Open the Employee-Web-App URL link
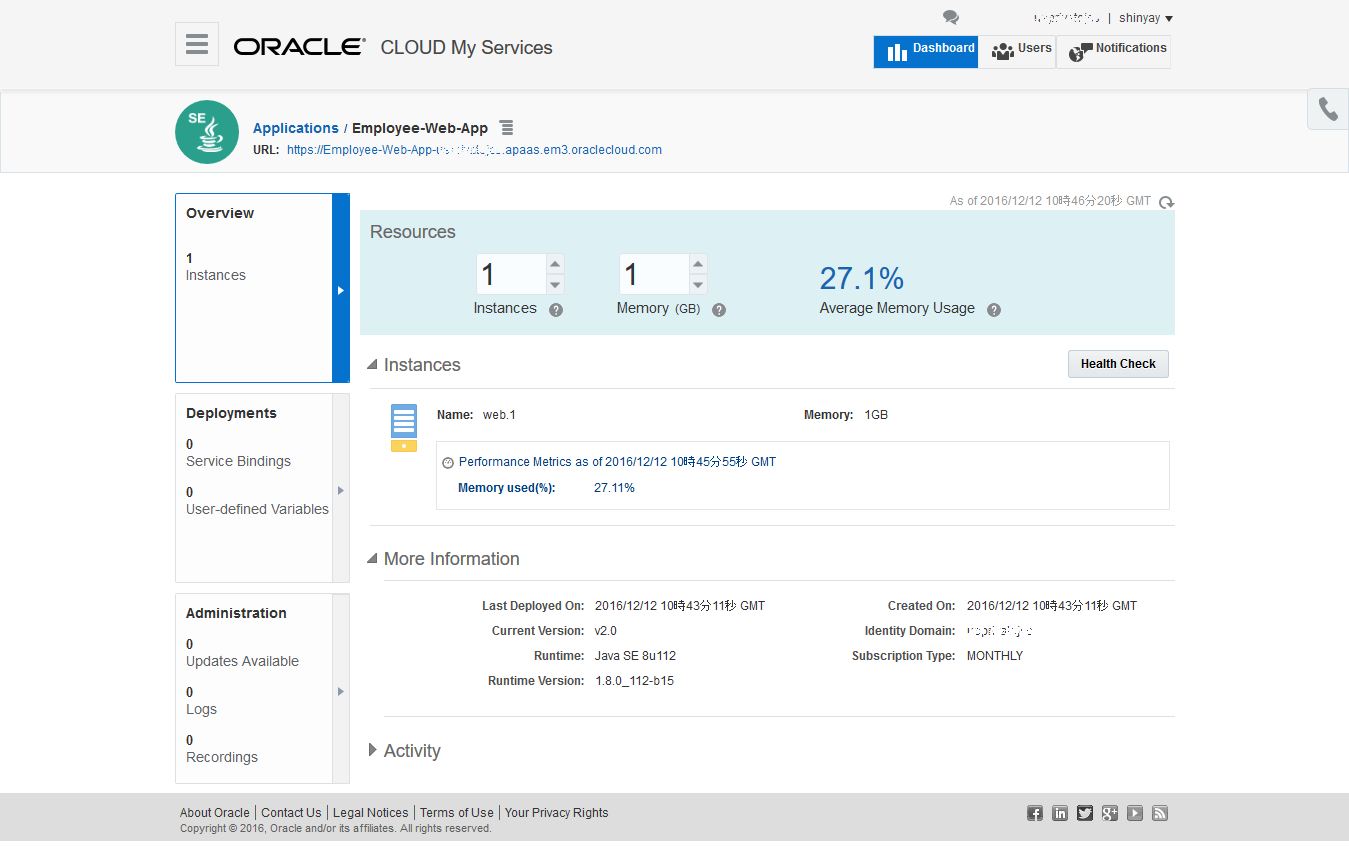The height and width of the screenshot is (847, 1349). point(474,150)
